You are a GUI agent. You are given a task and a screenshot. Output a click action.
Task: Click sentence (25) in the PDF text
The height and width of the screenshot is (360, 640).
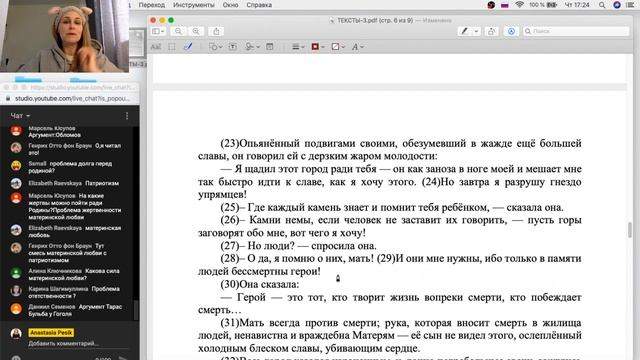(x=392, y=207)
